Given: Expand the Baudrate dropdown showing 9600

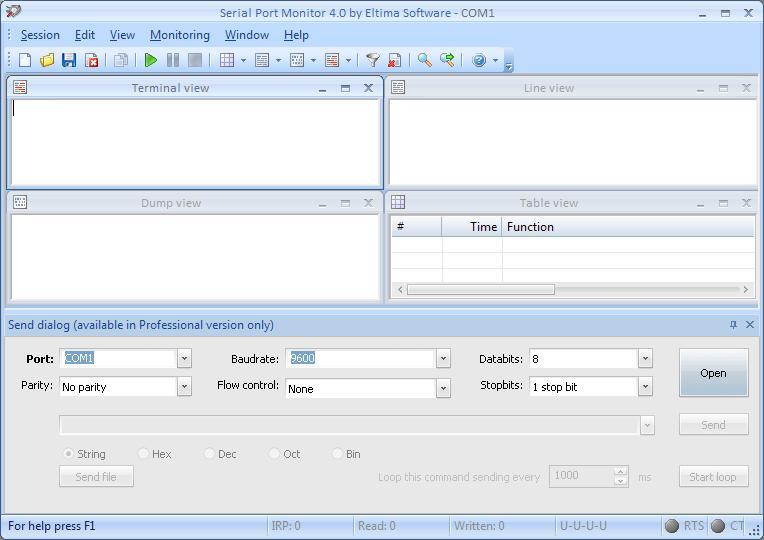Looking at the screenshot, I should (x=443, y=359).
